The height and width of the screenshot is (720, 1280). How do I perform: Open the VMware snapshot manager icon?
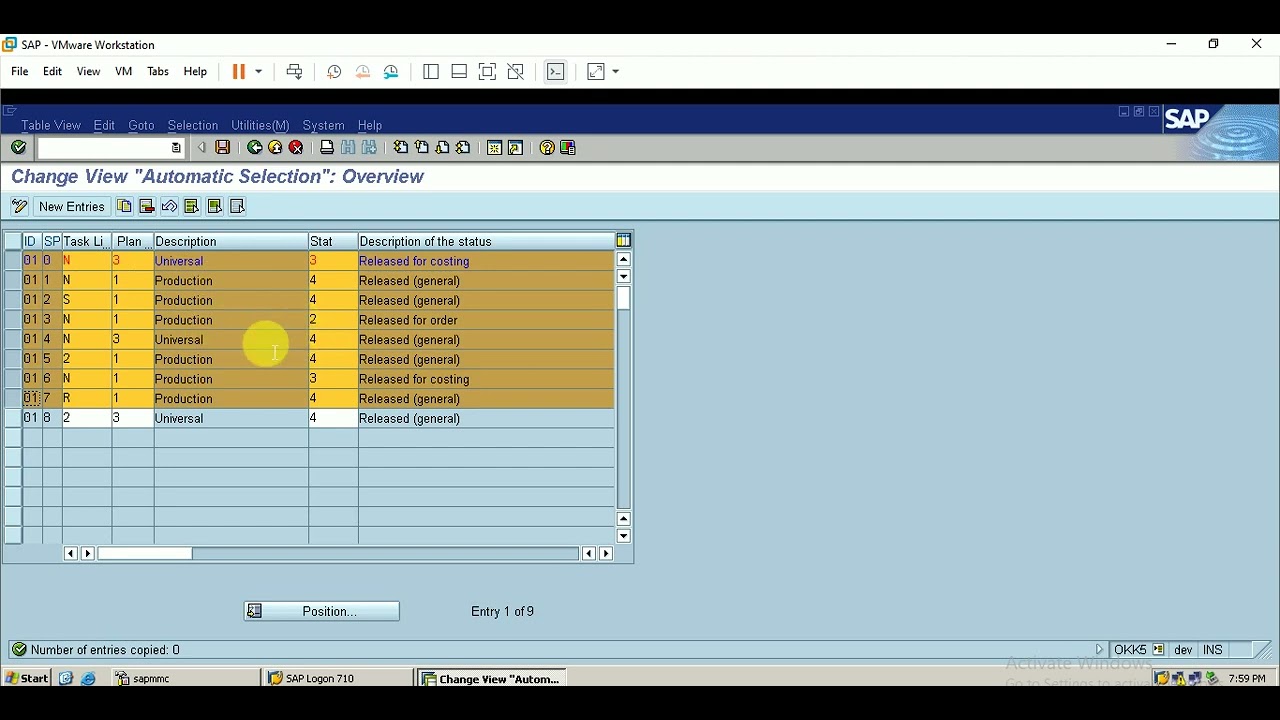[391, 72]
